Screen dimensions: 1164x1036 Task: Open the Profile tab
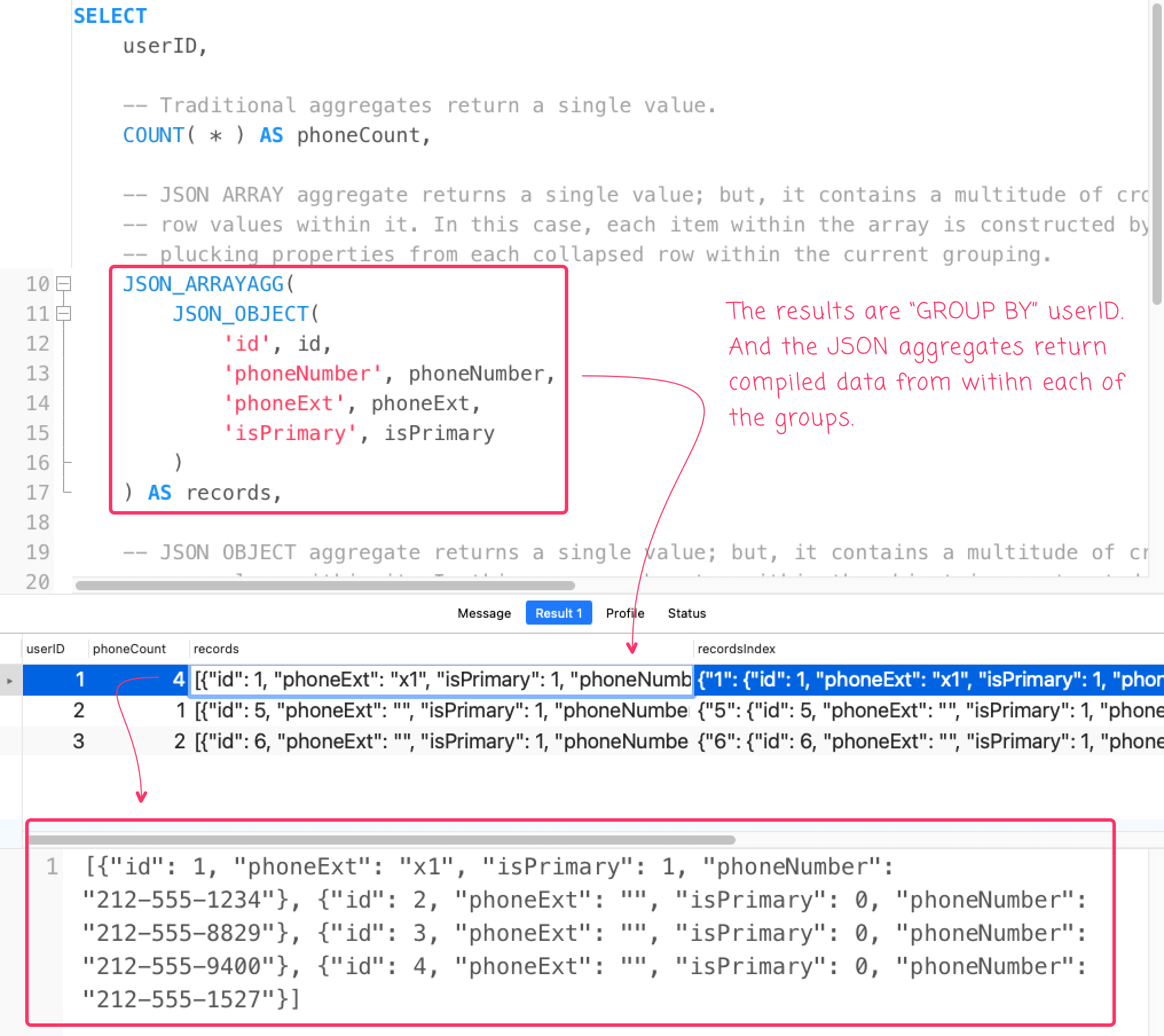624,613
